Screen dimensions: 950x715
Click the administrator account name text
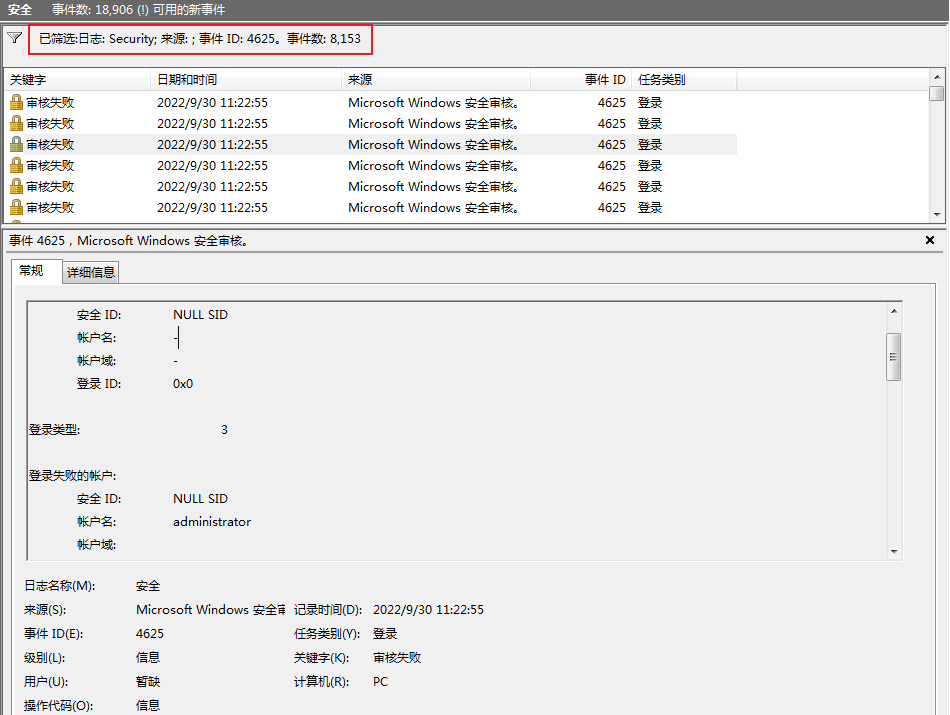click(x=212, y=521)
